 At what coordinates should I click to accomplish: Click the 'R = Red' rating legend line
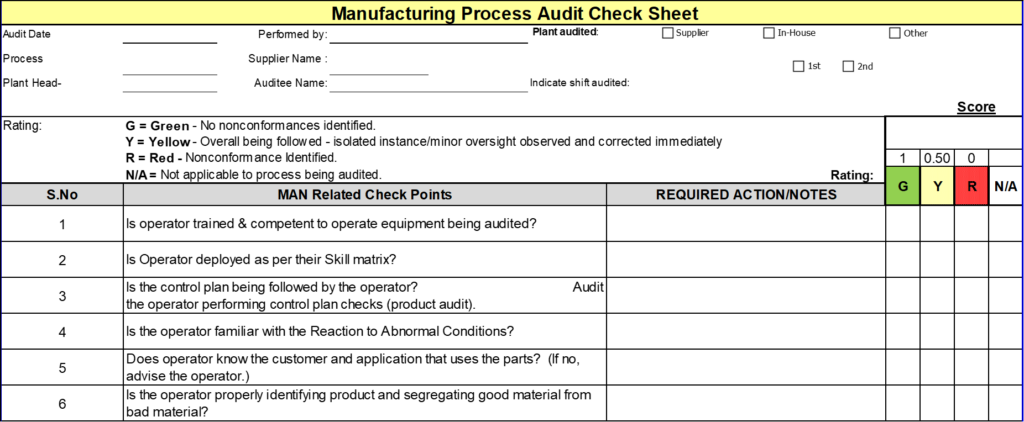[231, 158]
